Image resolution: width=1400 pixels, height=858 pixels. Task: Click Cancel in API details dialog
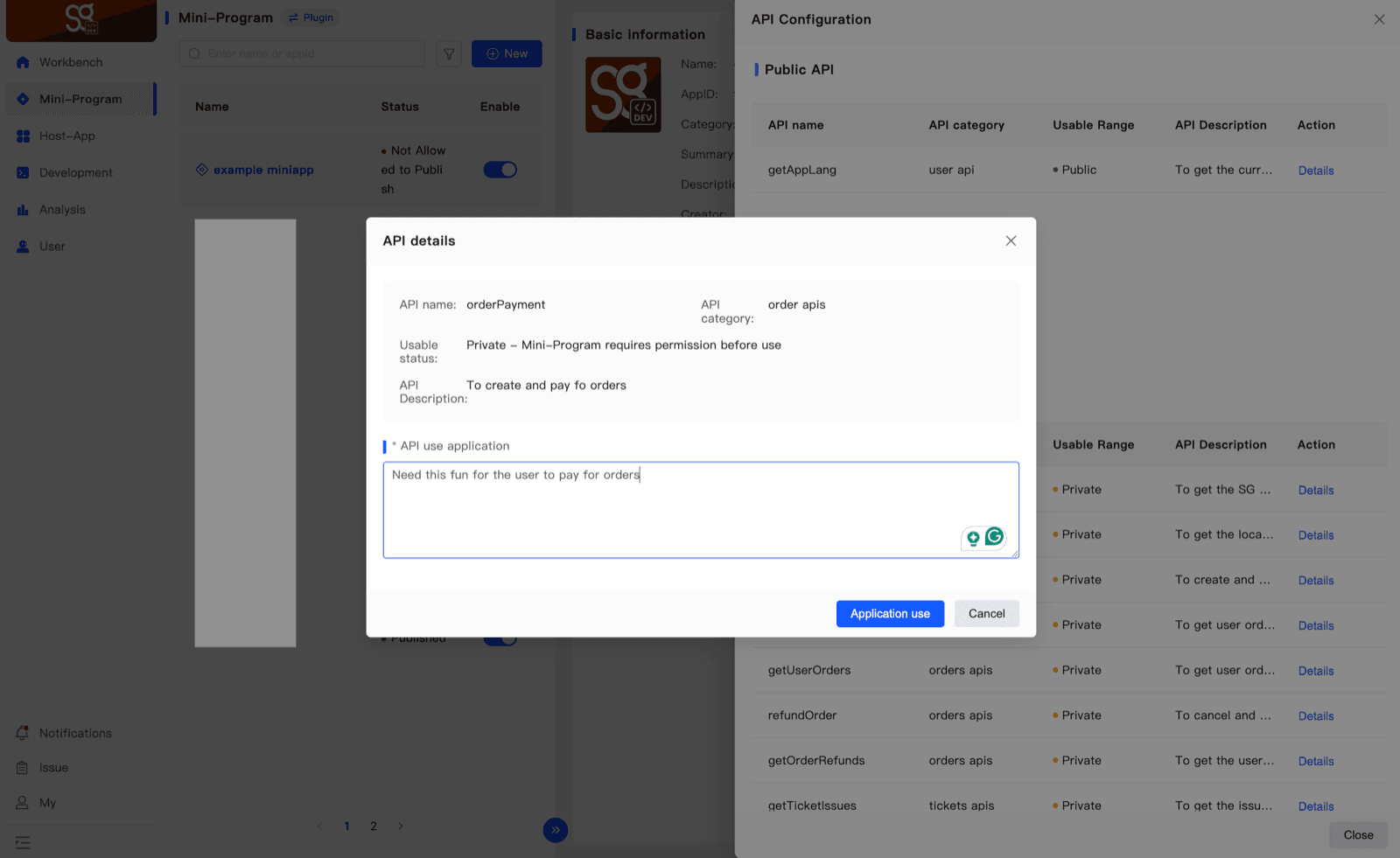(986, 614)
